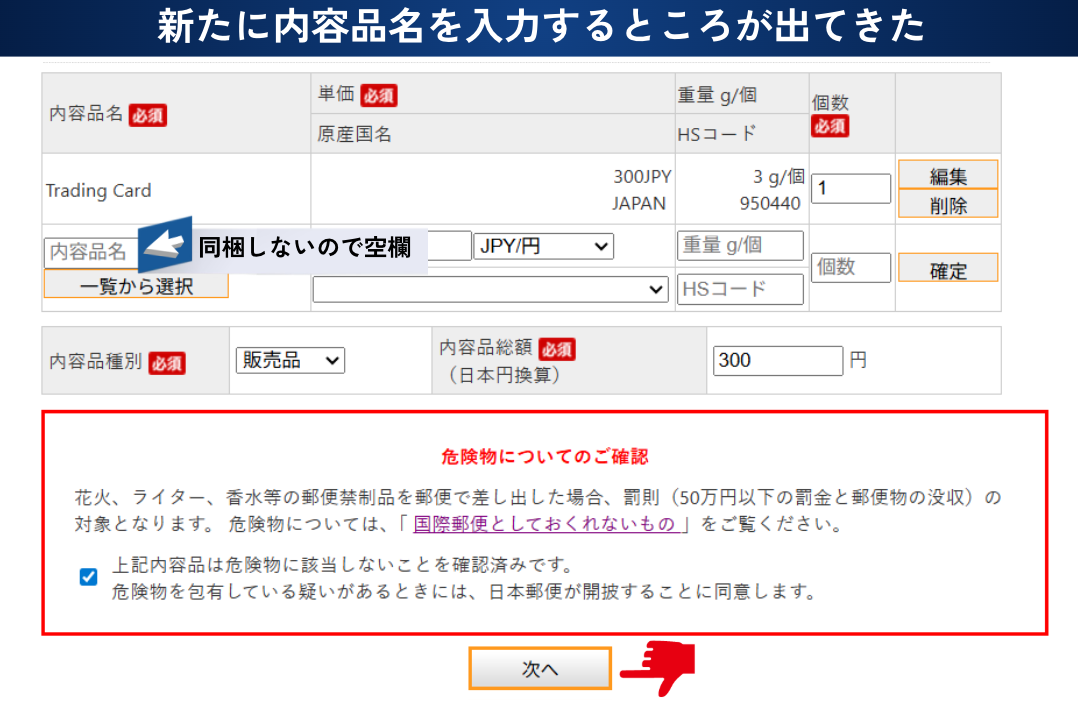The image size is (1078, 702).
Task: Open the 販売品 content type dropdown
Action: pos(290,360)
